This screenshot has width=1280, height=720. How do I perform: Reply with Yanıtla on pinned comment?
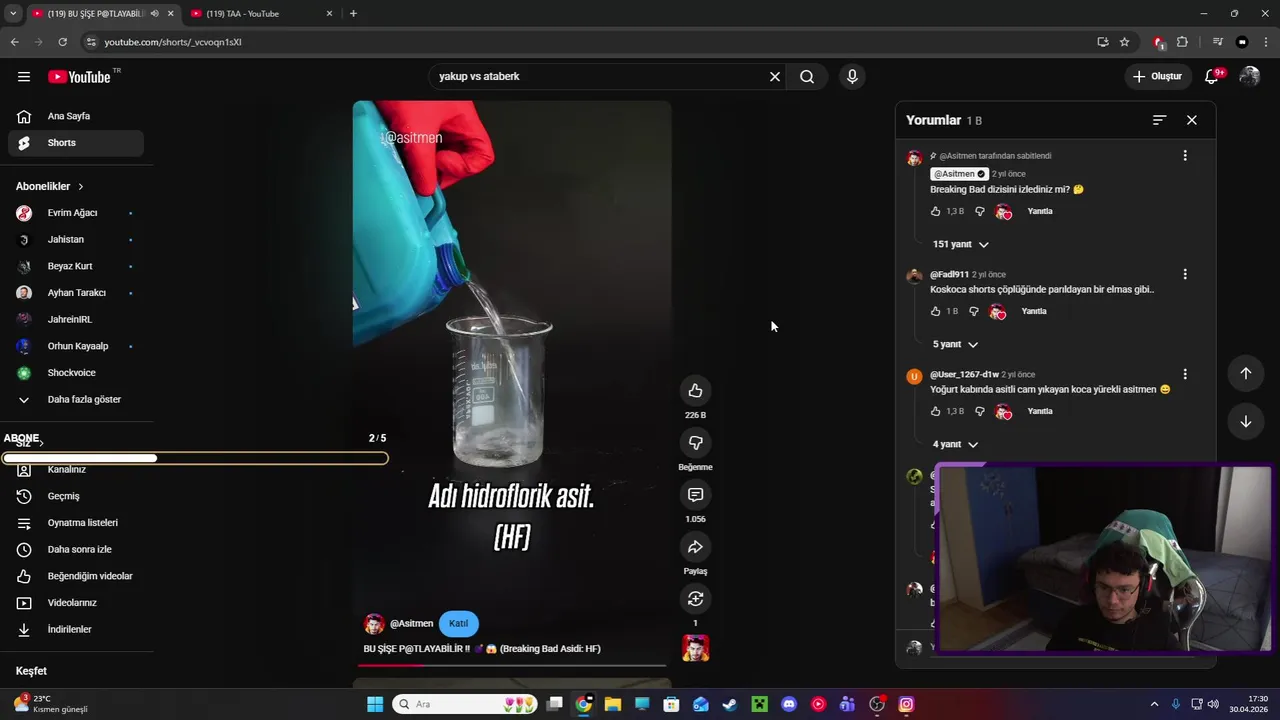coord(1040,211)
